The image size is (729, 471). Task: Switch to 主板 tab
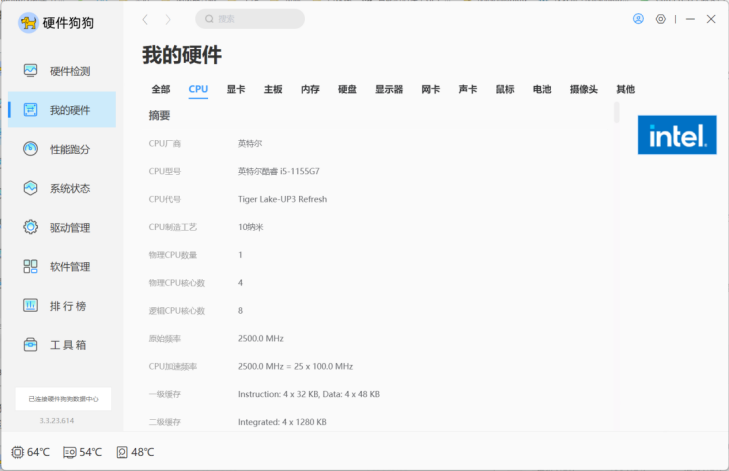(273, 89)
